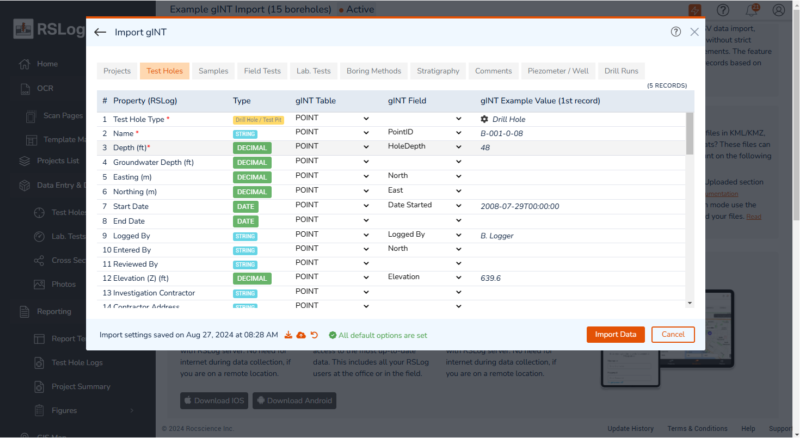The width and height of the screenshot is (800, 438).
Task: Open Terms & Conditions footer link
Action: click(x=697, y=428)
